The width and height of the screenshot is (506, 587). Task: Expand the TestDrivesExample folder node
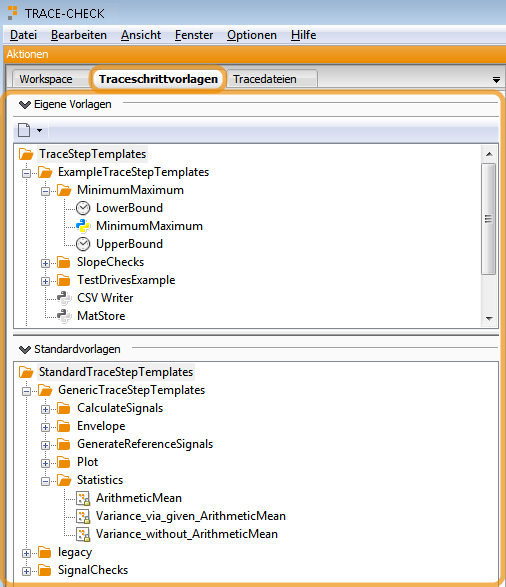[x=45, y=281]
